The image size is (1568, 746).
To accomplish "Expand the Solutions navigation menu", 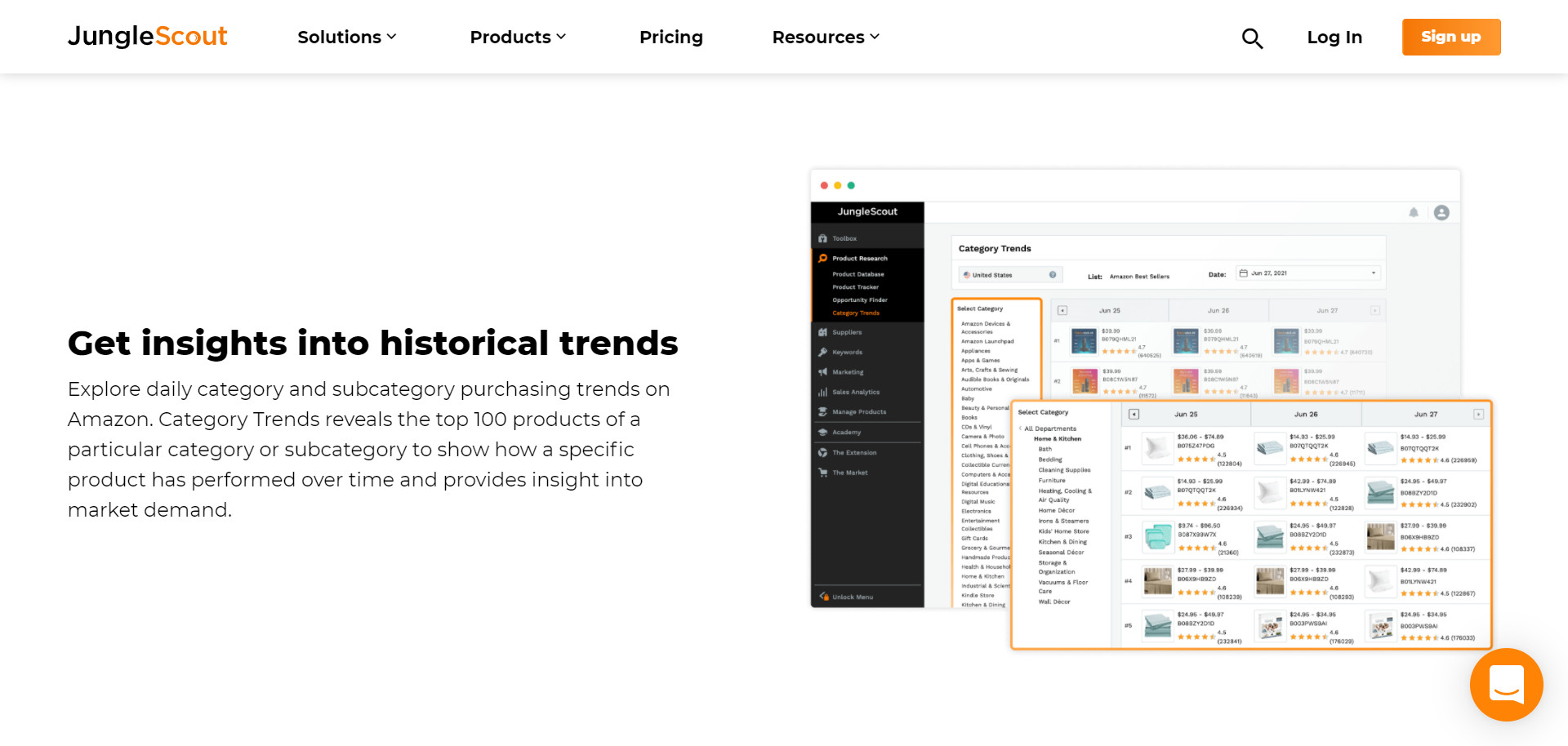I will 347,37.
